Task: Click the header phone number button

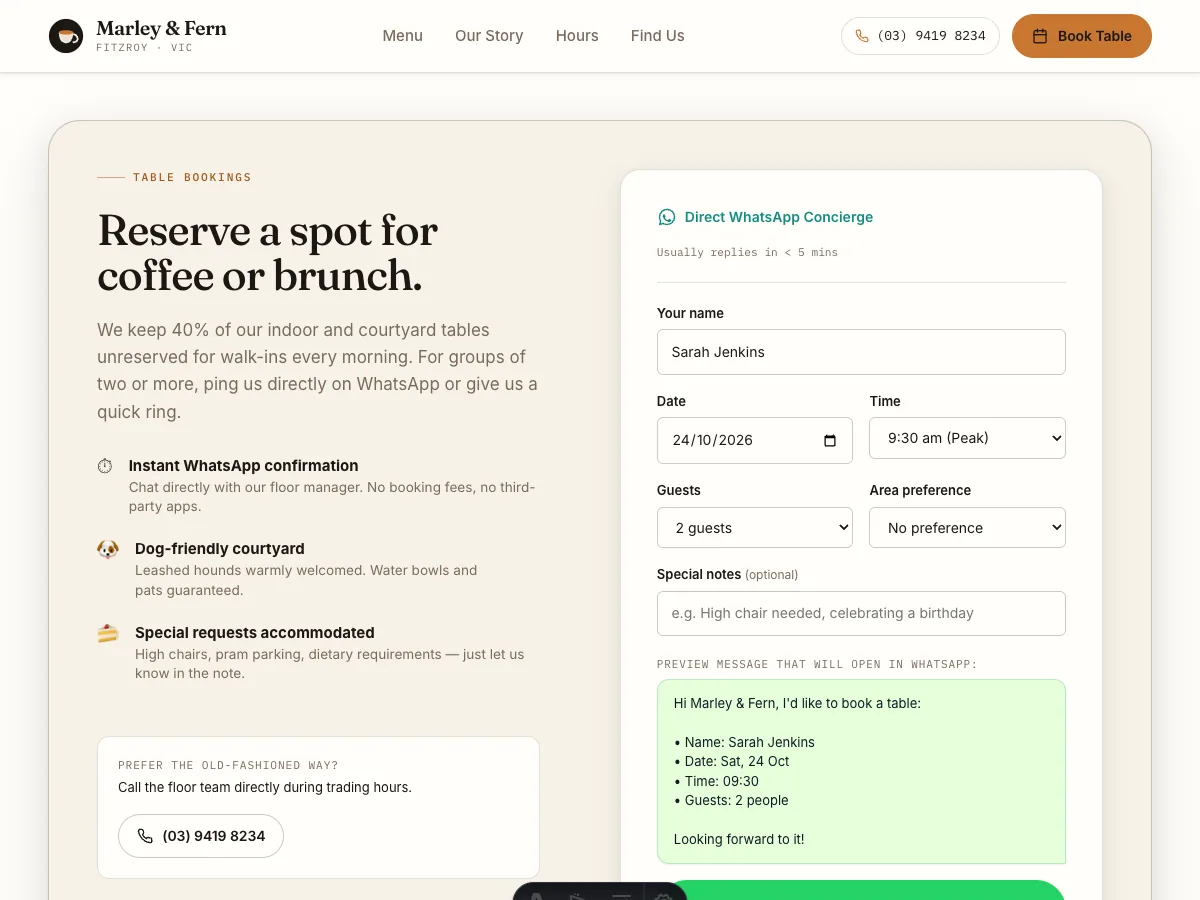Action: coord(920,36)
